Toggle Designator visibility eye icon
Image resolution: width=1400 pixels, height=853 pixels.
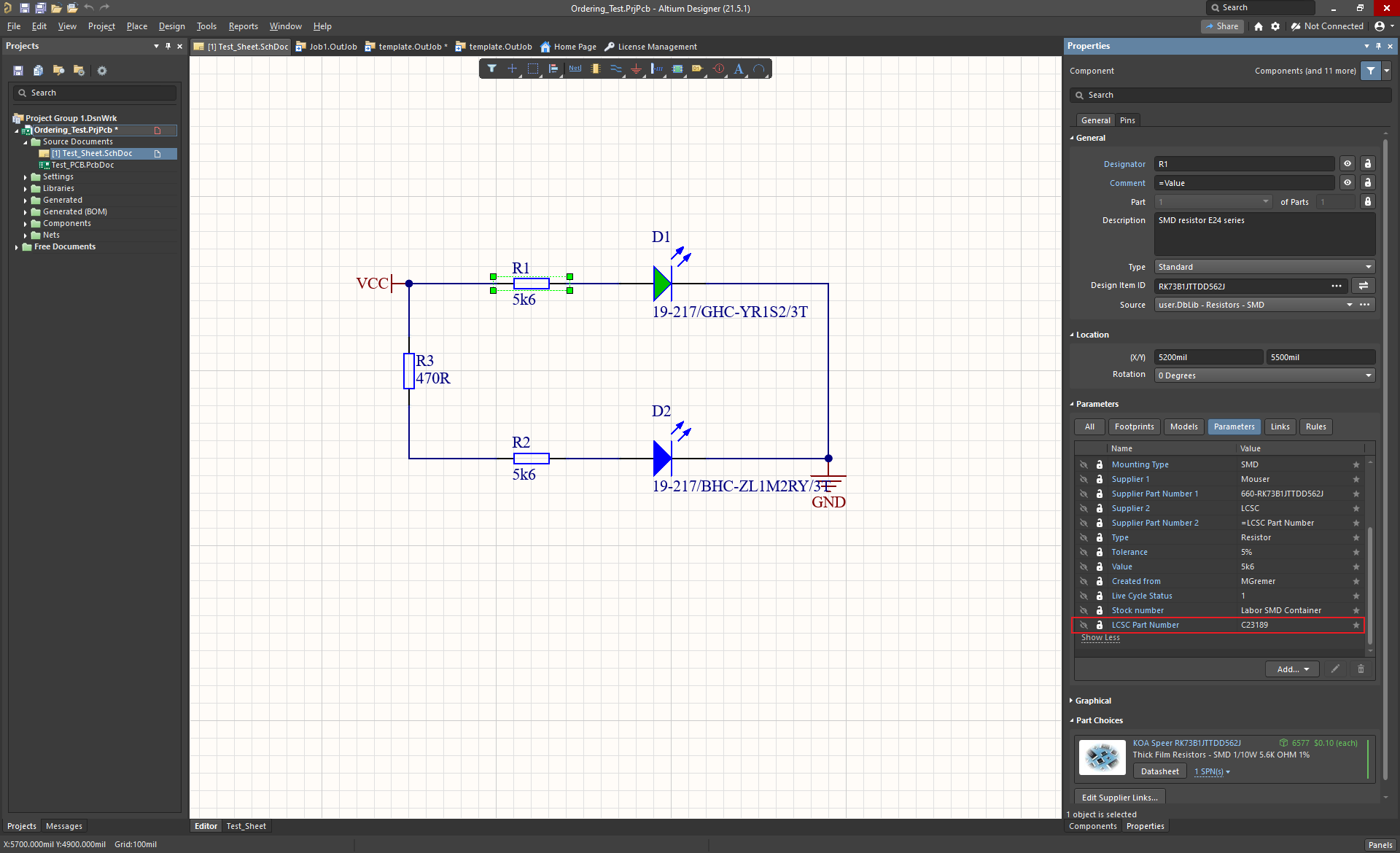1347,164
